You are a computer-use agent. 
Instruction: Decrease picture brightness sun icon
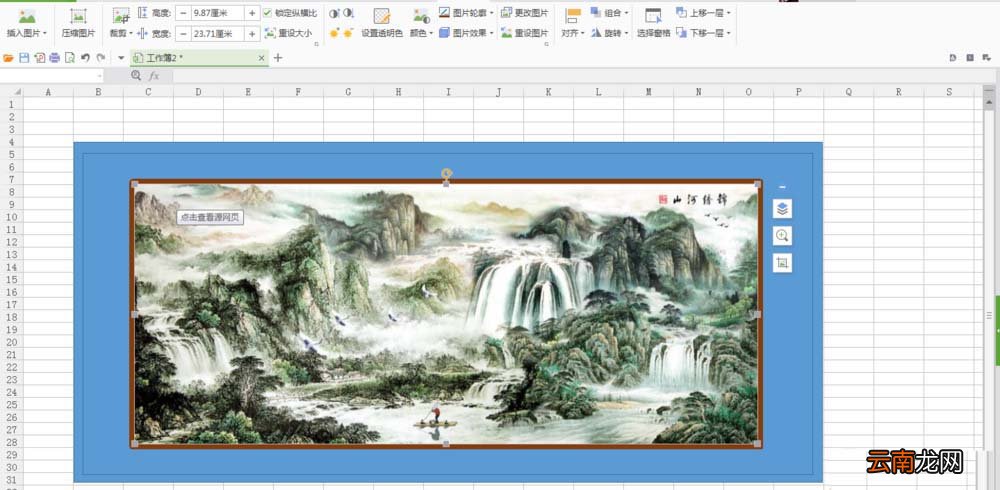[348, 33]
